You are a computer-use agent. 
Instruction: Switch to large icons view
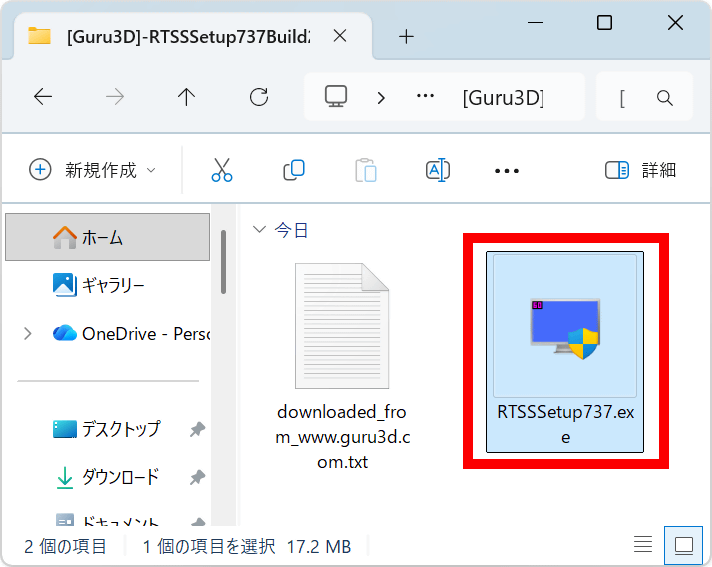tap(684, 545)
